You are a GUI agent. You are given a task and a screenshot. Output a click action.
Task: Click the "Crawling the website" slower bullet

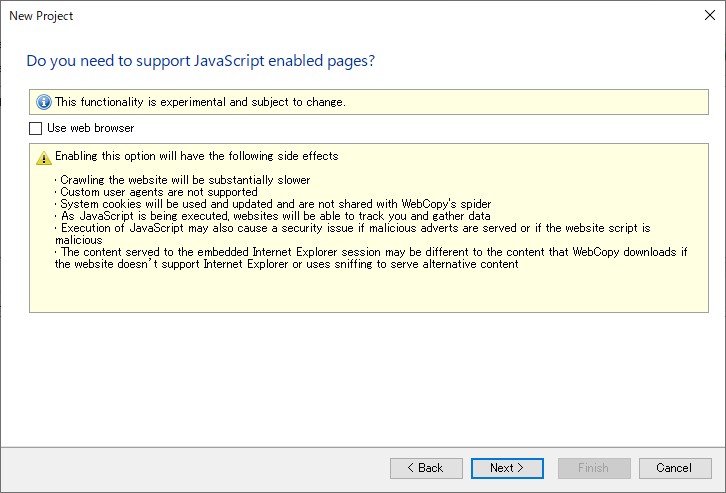[185, 180]
